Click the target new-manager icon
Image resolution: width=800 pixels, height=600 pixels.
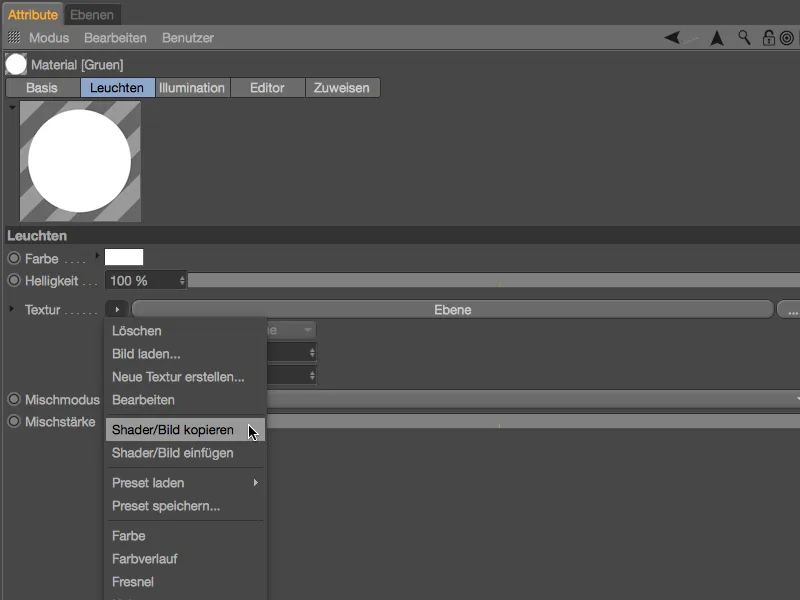pos(787,38)
